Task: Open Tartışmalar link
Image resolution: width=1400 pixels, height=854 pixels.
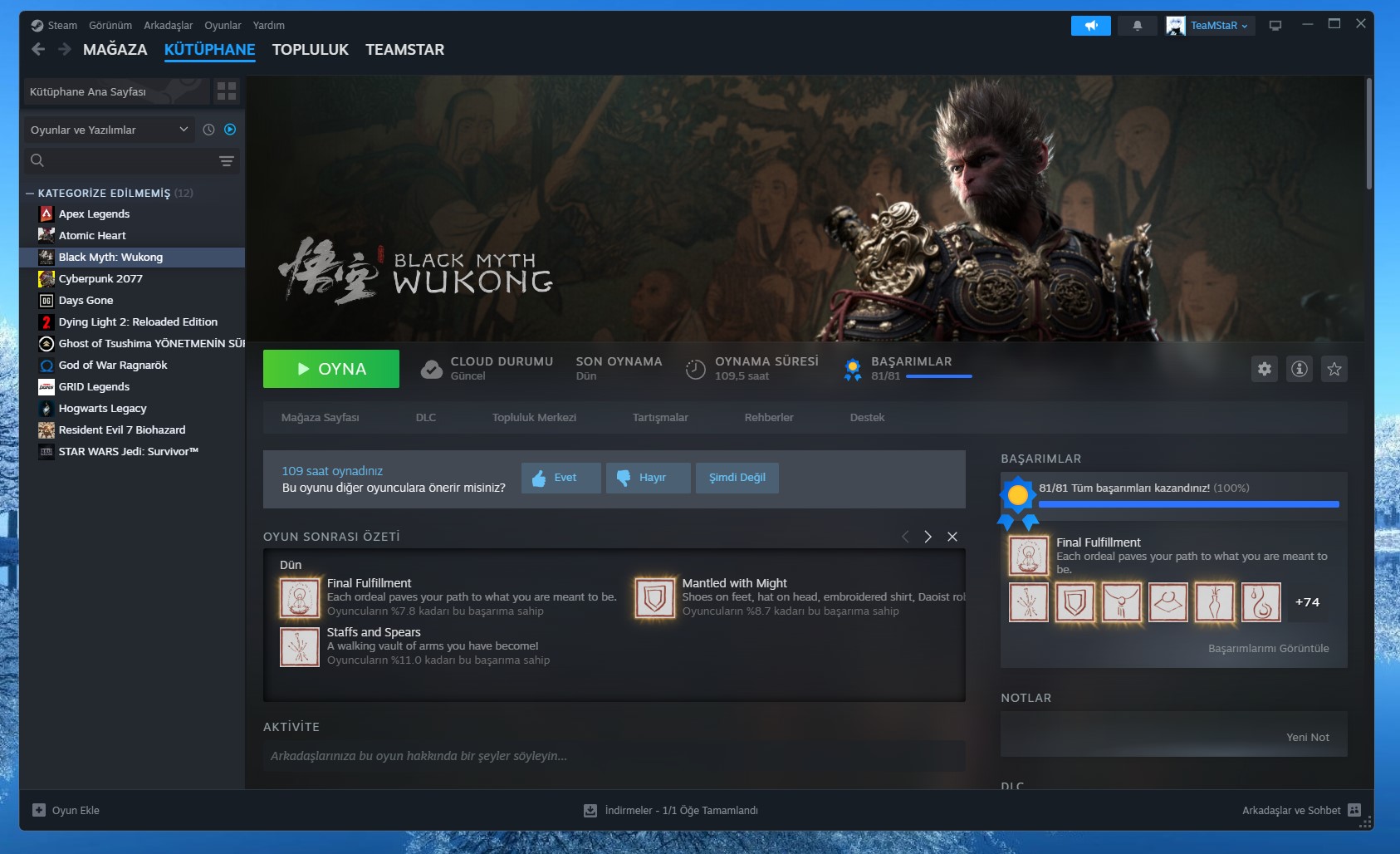Action: click(x=660, y=417)
